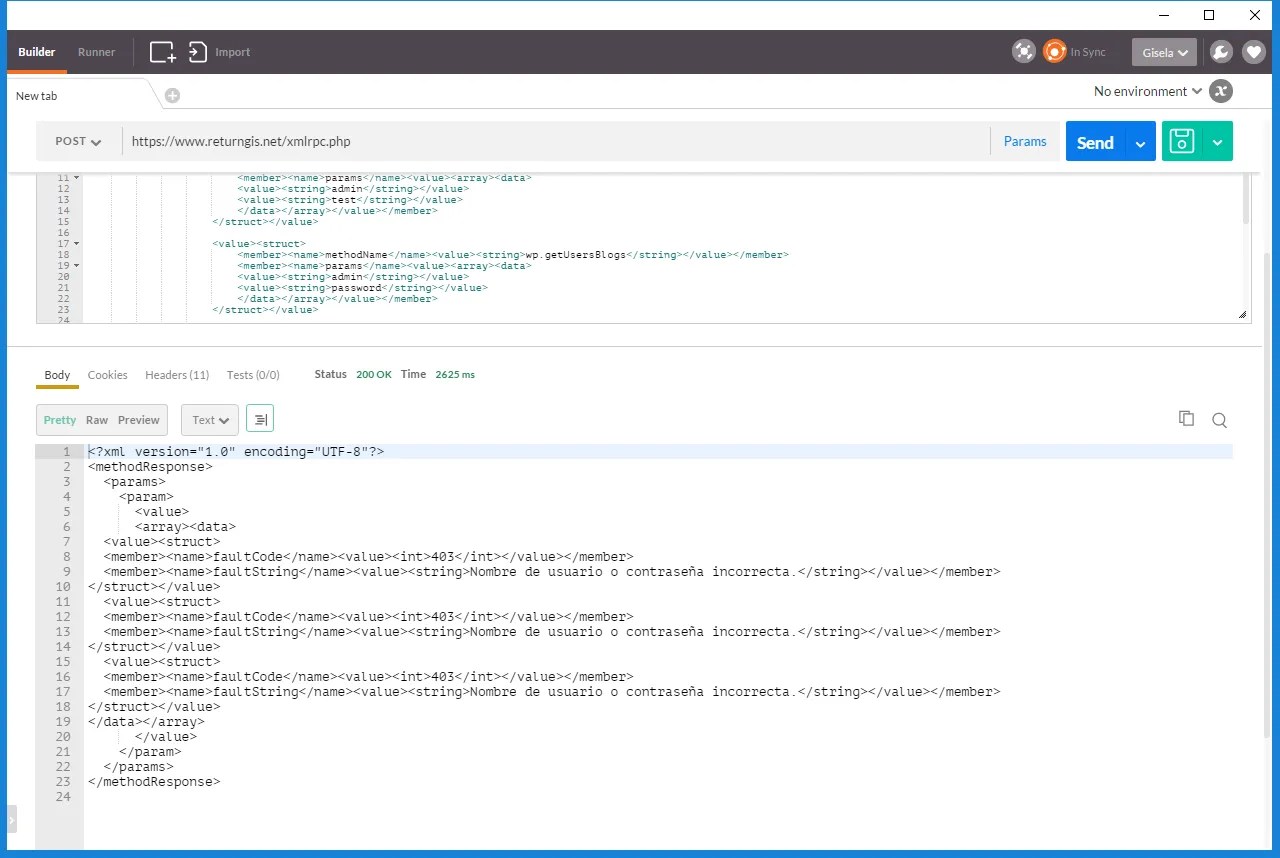1280x858 pixels.
Task: Select the Raw view mode
Action: 97,420
